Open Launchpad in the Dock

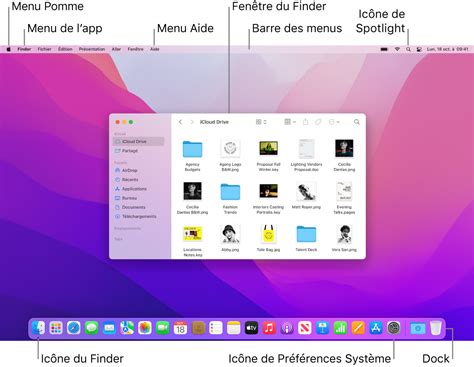[x=56, y=328]
